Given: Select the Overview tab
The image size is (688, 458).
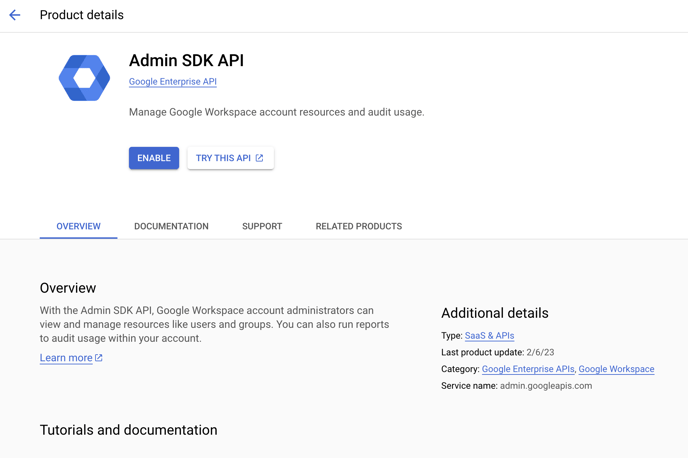Looking at the screenshot, I should point(79,226).
